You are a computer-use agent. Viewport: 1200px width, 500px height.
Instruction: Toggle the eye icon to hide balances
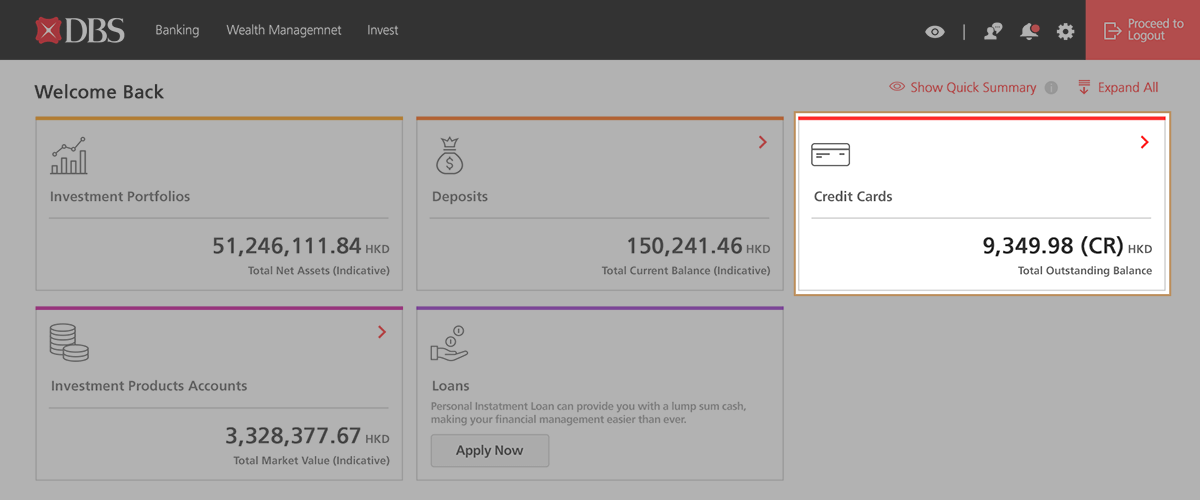(x=934, y=32)
